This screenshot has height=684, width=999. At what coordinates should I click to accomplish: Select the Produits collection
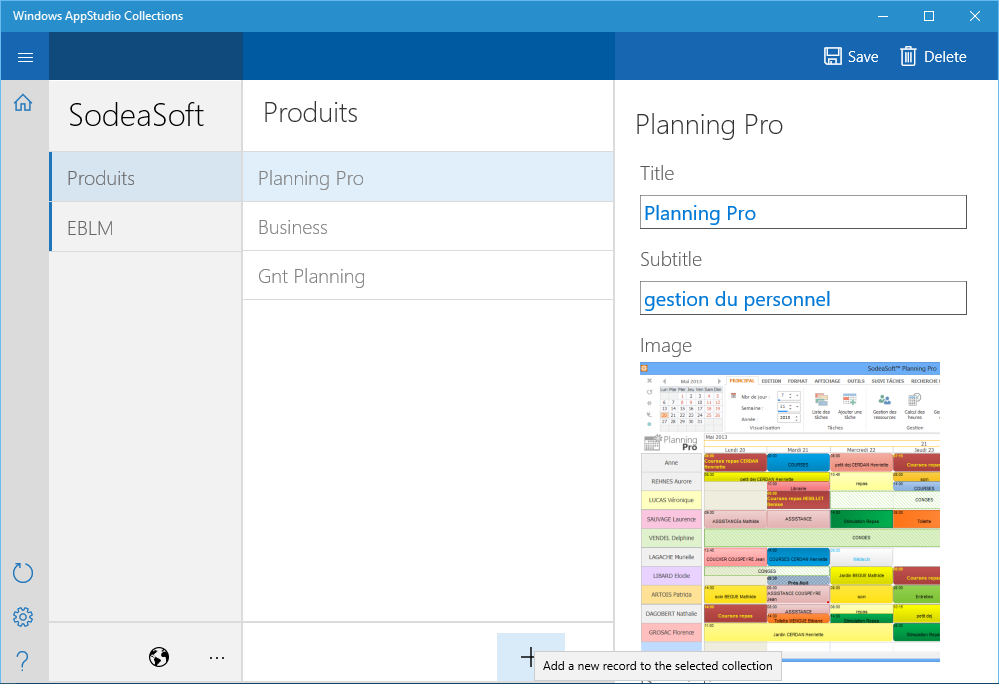[x=146, y=178]
